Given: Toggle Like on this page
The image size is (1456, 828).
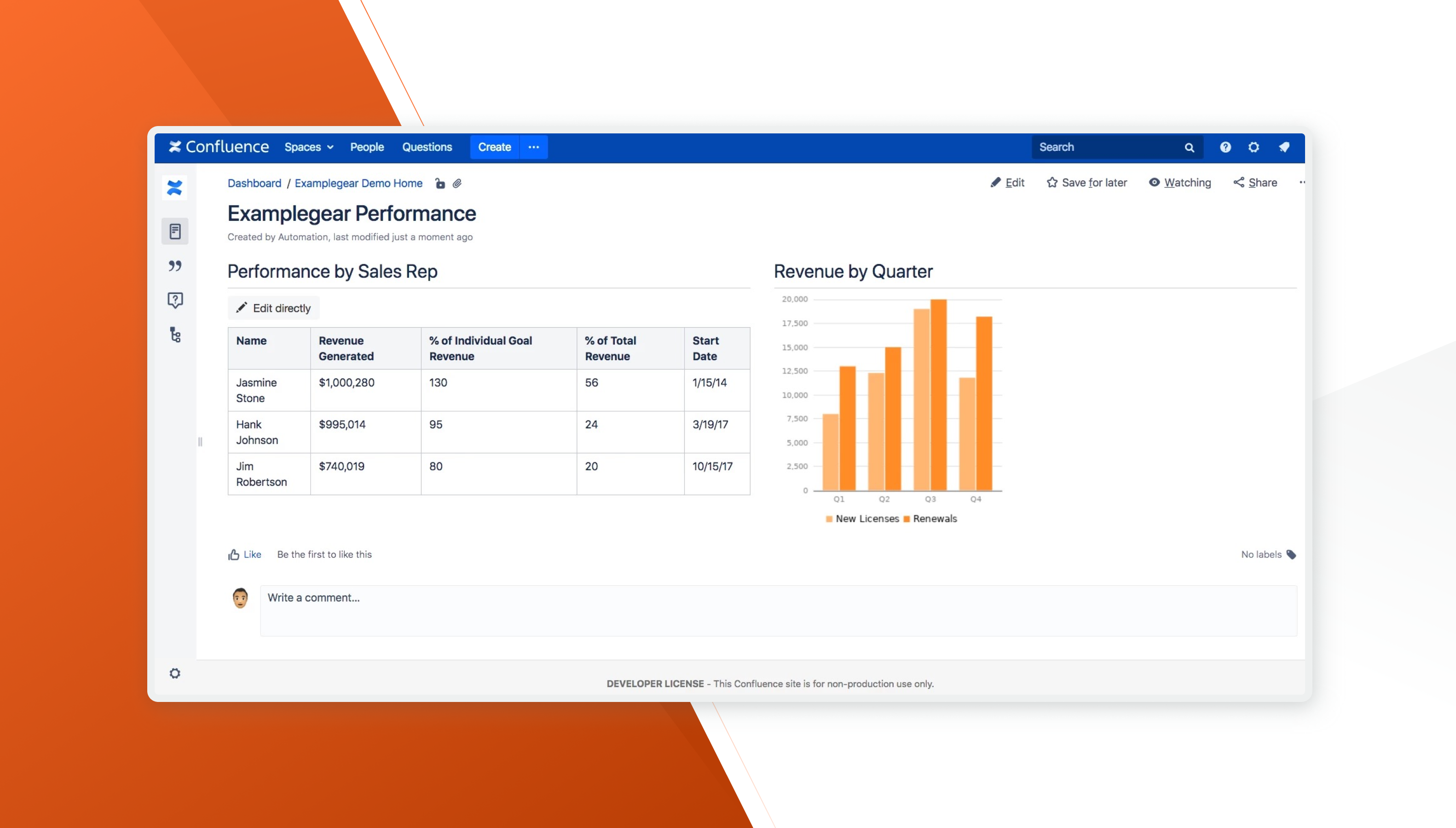Looking at the screenshot, I should point(244,554).
